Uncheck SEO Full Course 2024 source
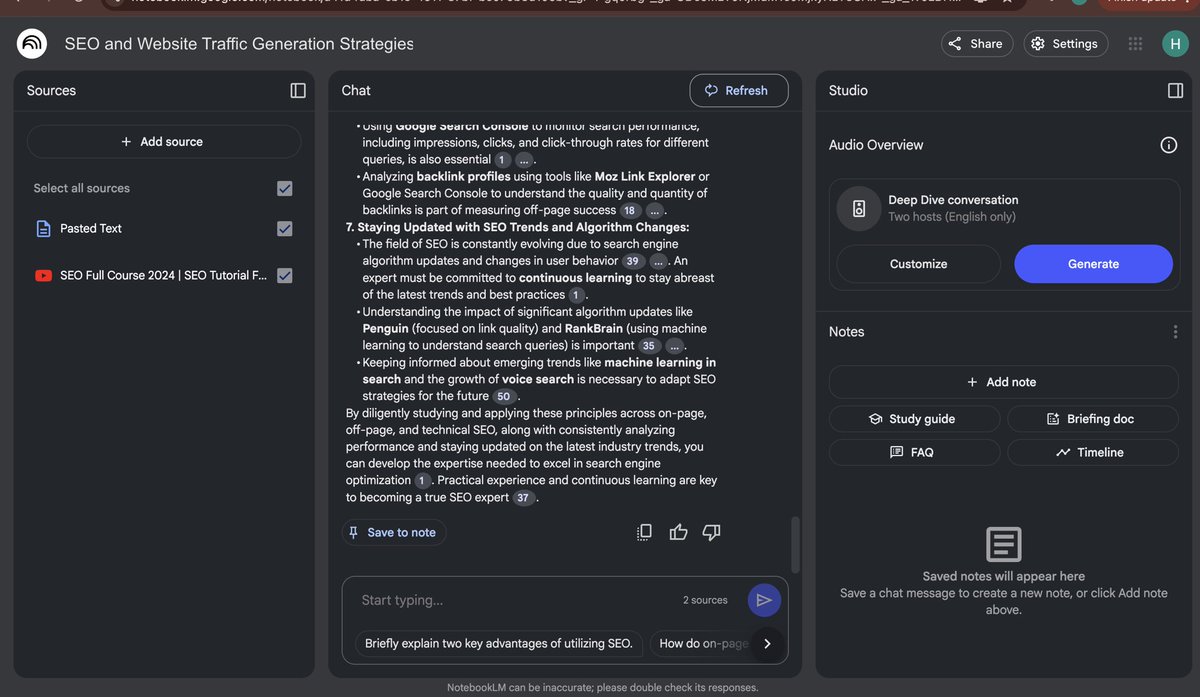The height and width of the screenshot is (697, 1200). tap(285, 276)
